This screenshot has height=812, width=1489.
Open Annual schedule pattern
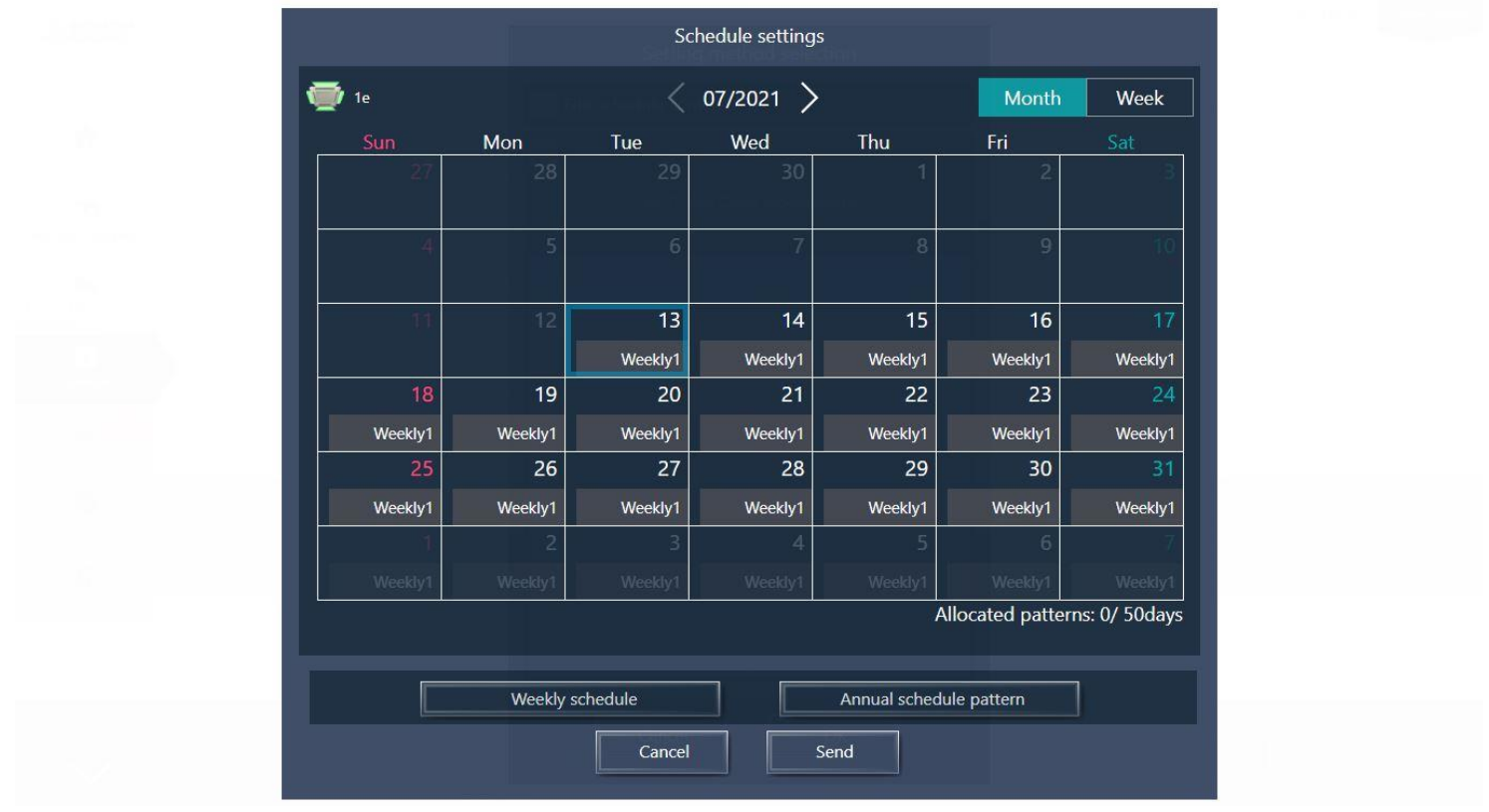click(x=929, y=699)
